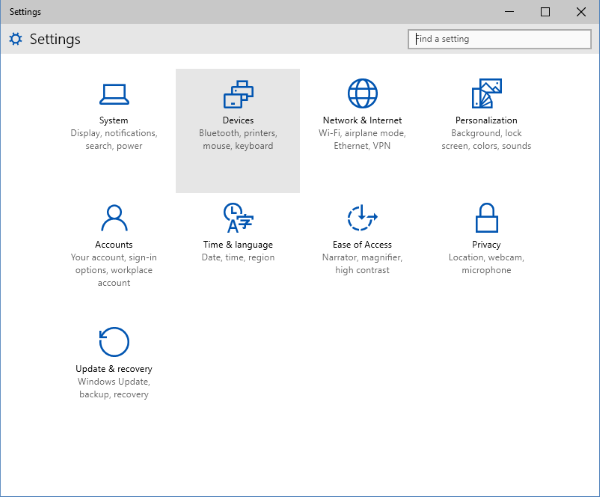600x497 pixels.
Task: Click the 'Accounts' label
Action: tap(114, 245)
